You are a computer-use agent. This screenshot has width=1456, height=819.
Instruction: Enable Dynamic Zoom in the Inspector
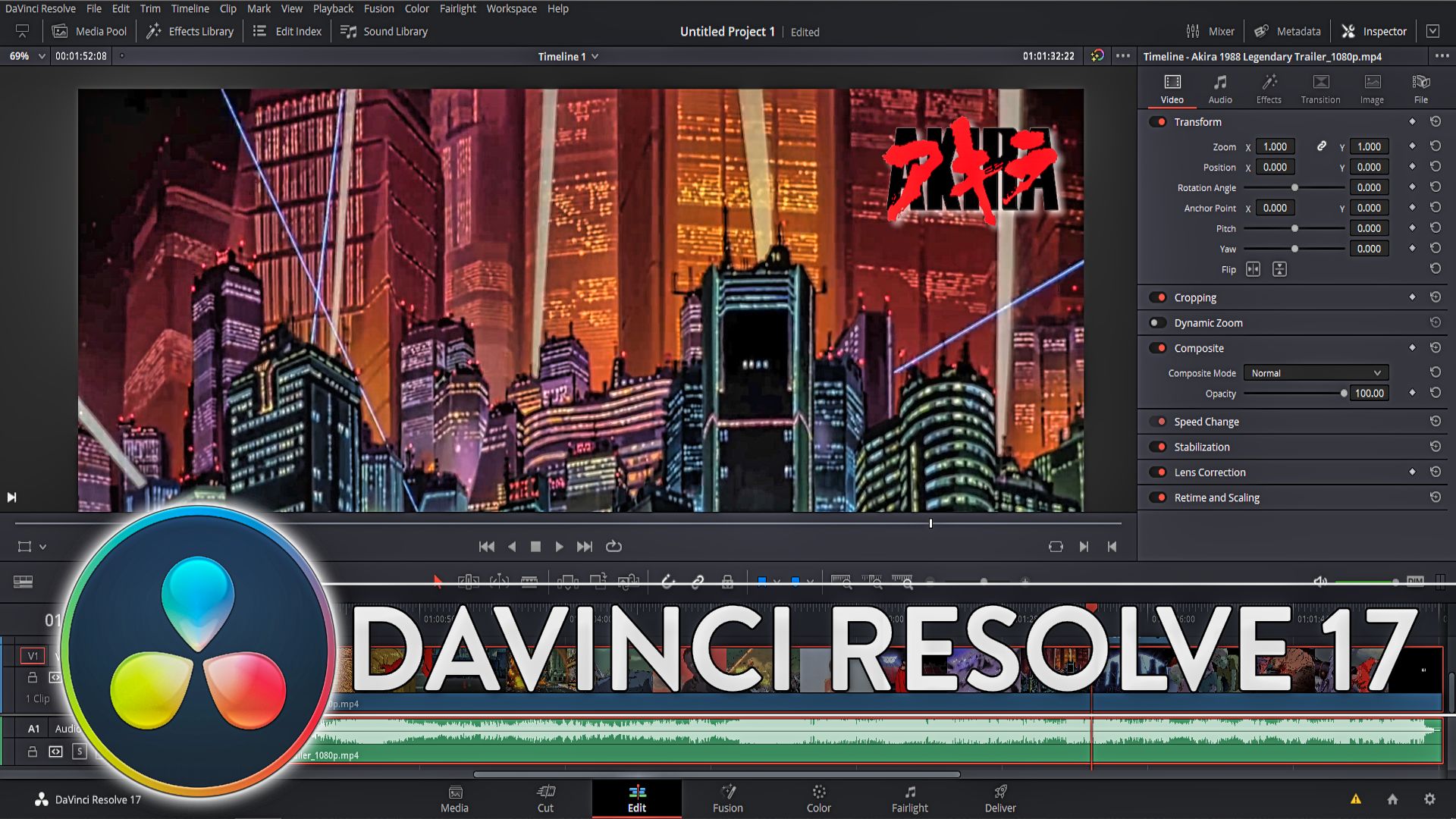tap(1157, 322)
